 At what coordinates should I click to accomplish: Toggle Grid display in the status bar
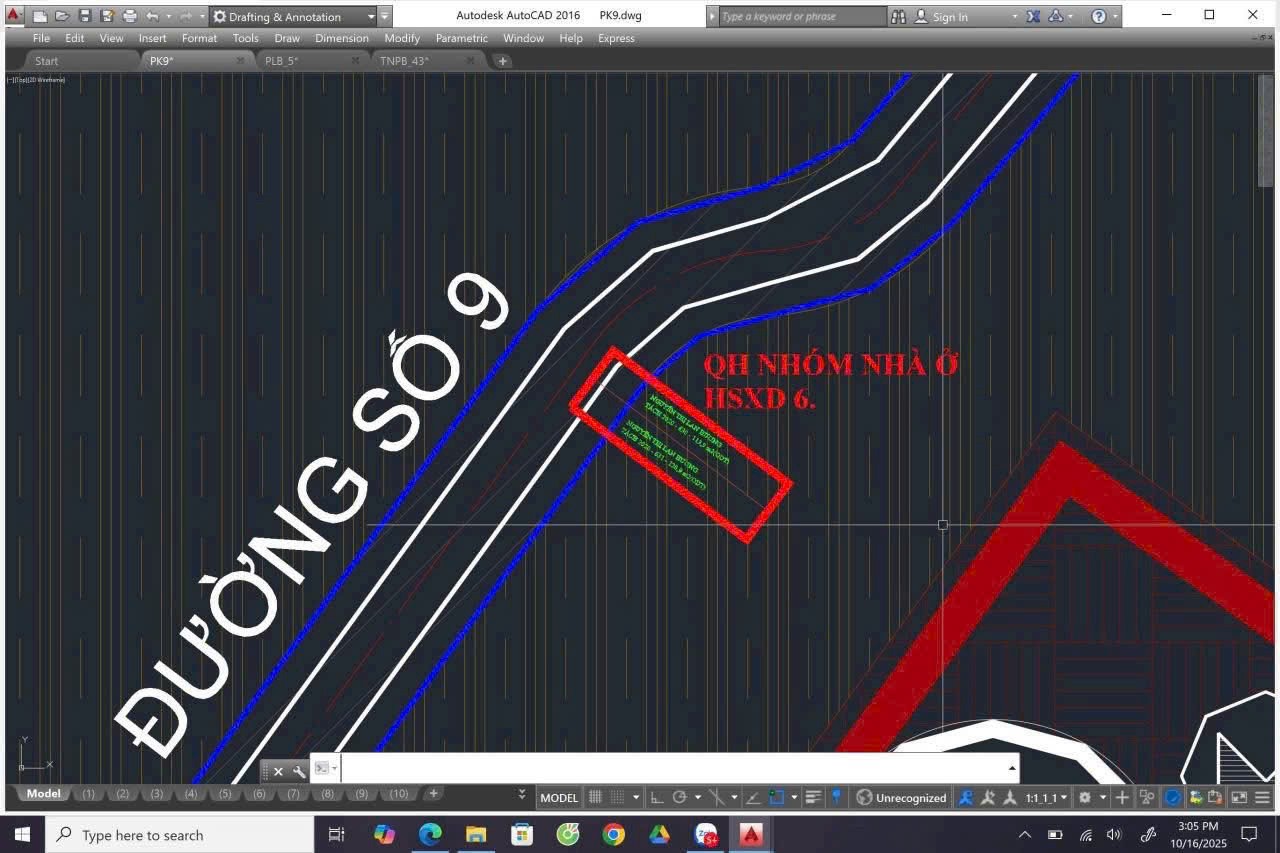pos(595,797)
